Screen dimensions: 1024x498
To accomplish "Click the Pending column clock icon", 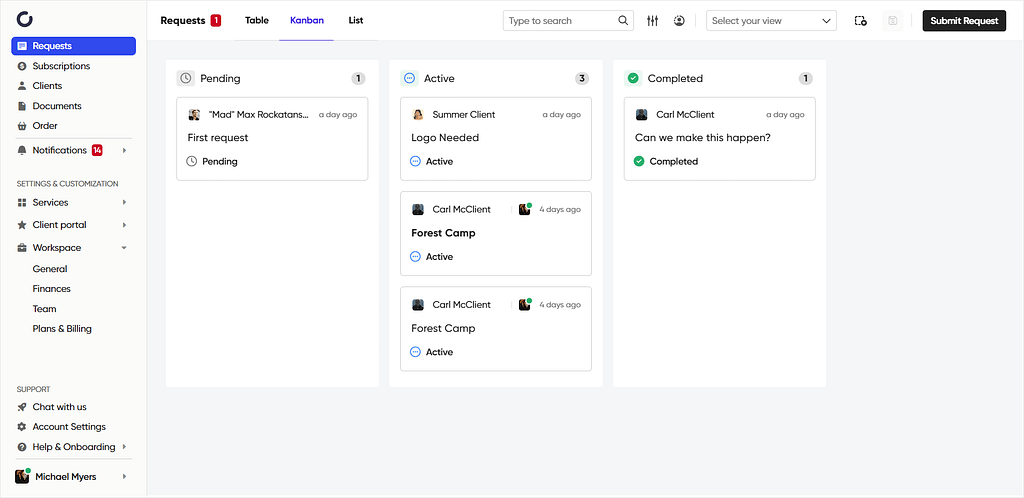I will pos(186,78).
